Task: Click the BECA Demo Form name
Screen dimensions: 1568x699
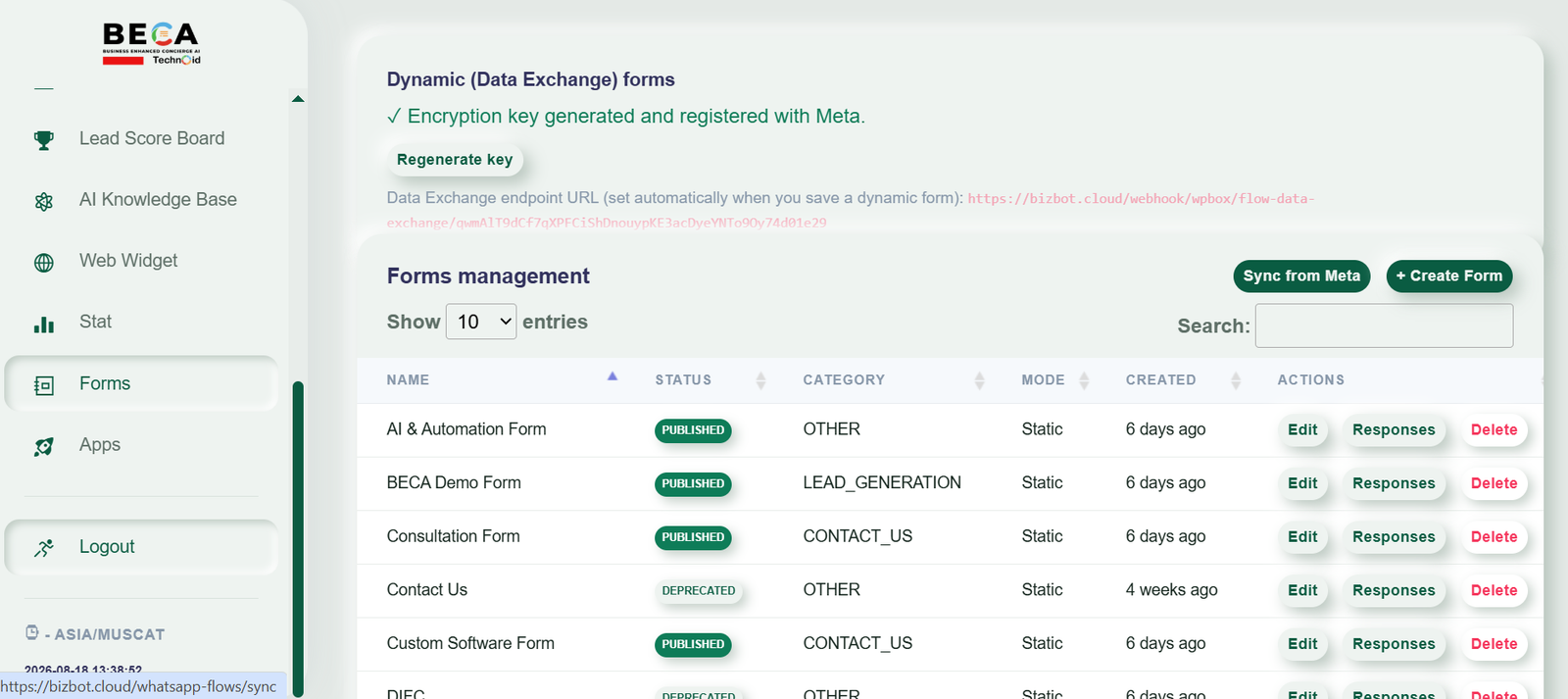Action: (454, 482)
